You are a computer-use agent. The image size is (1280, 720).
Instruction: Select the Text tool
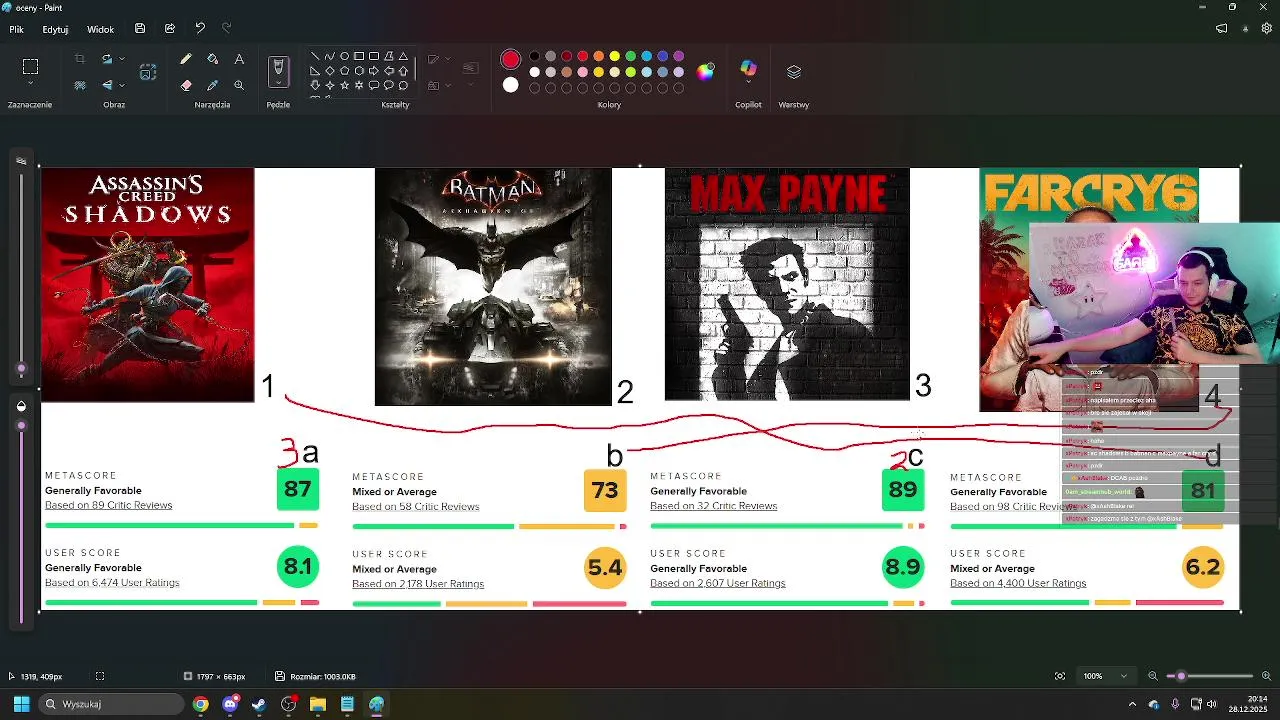click(x=239, y=59)
